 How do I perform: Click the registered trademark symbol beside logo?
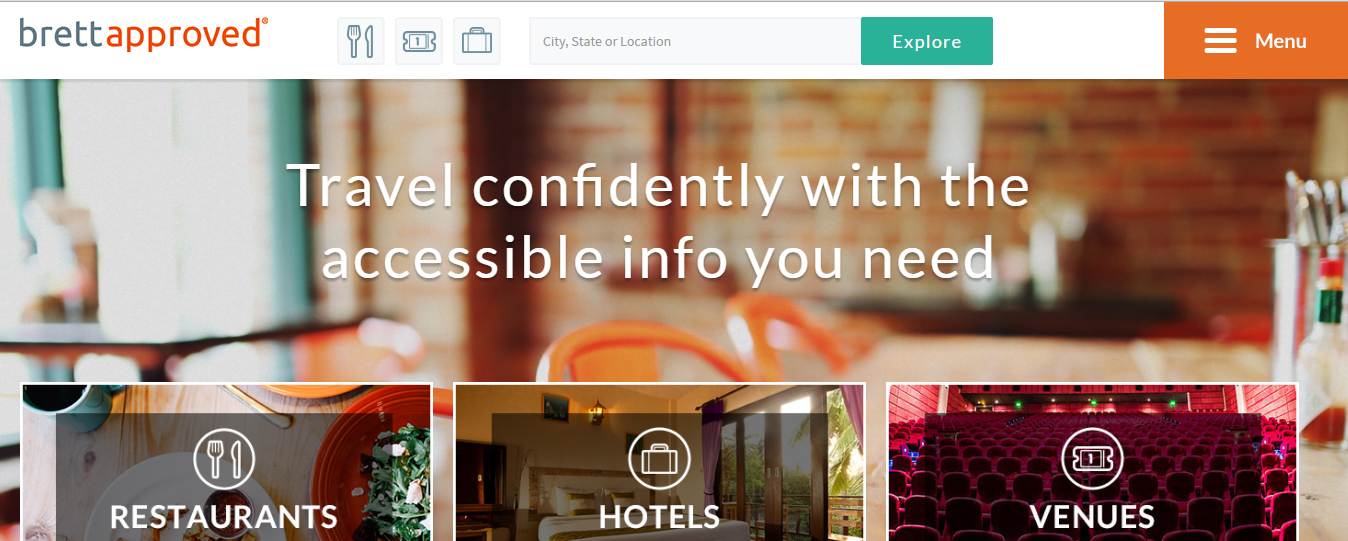[264, 22]
